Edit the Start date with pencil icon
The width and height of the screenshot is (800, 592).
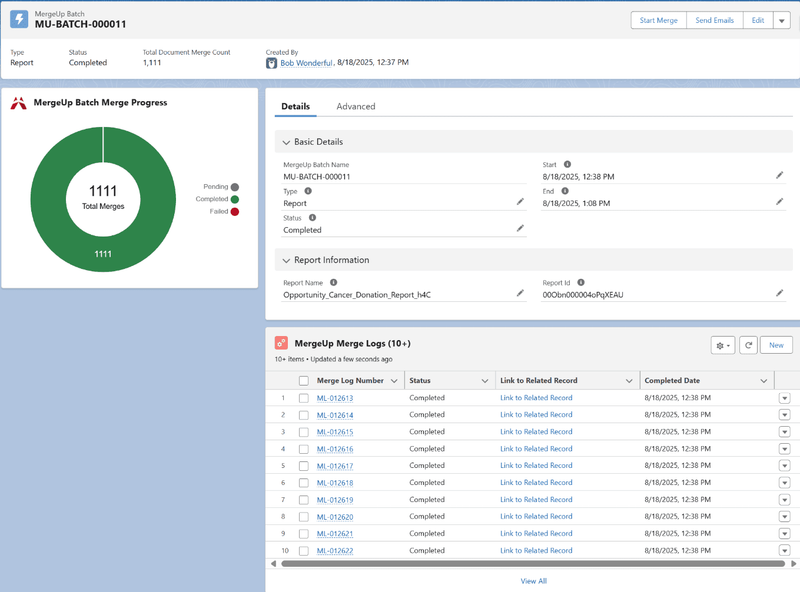779,175
